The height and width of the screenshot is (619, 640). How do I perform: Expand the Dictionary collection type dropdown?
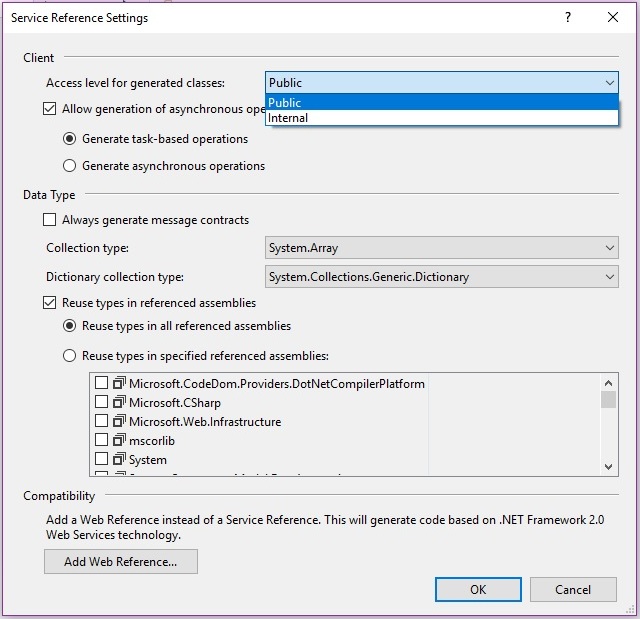click(x=610, y=277)
